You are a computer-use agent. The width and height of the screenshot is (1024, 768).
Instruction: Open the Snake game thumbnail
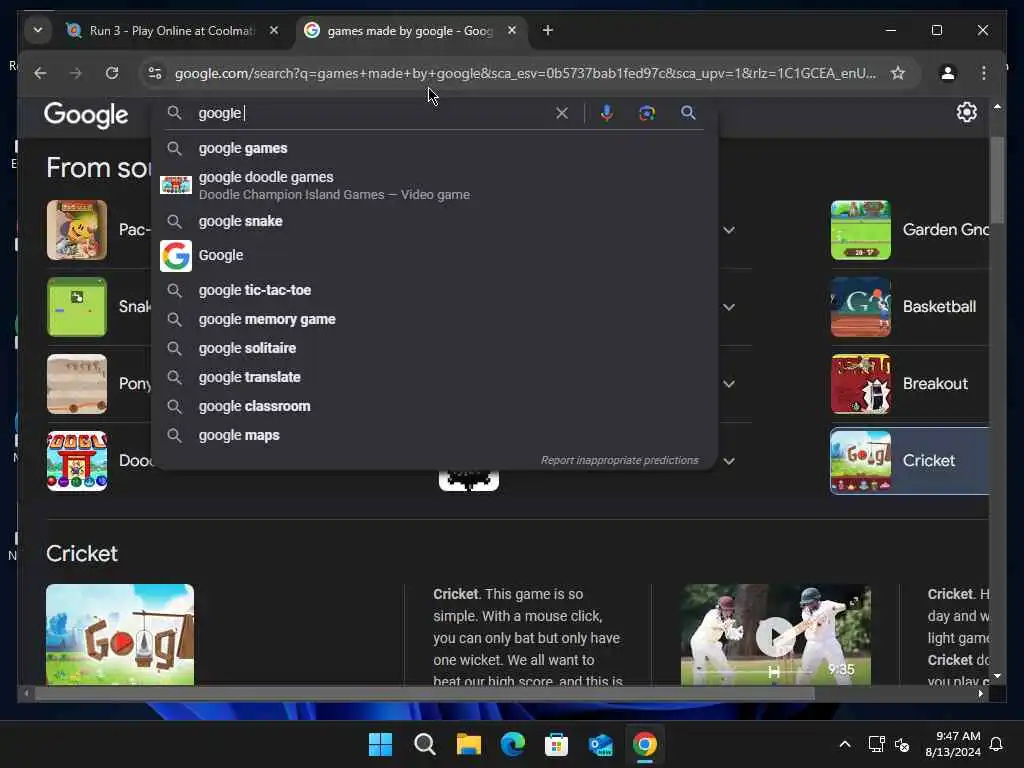coord(76,307)
